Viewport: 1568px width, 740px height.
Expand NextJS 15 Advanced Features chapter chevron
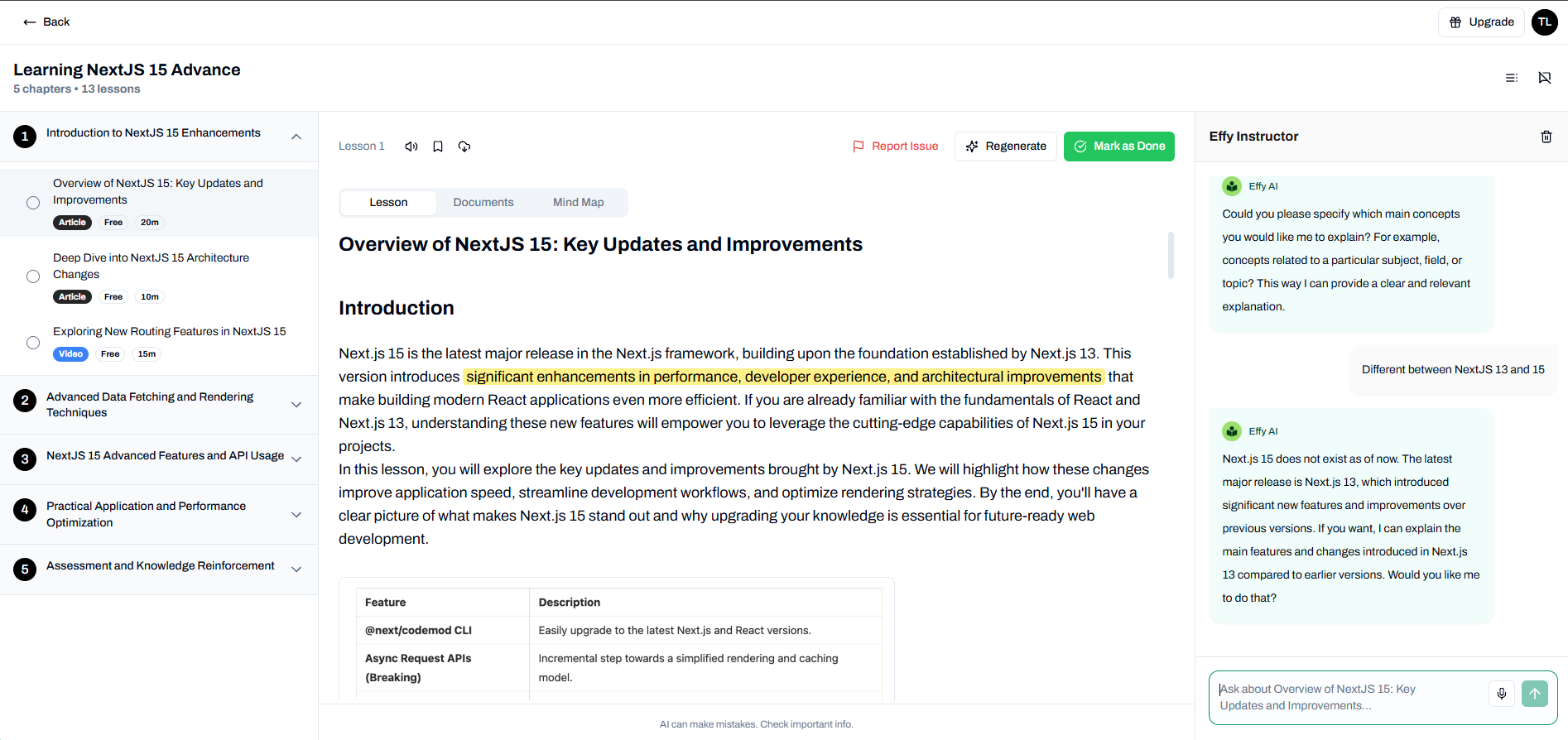pos(296,459)
